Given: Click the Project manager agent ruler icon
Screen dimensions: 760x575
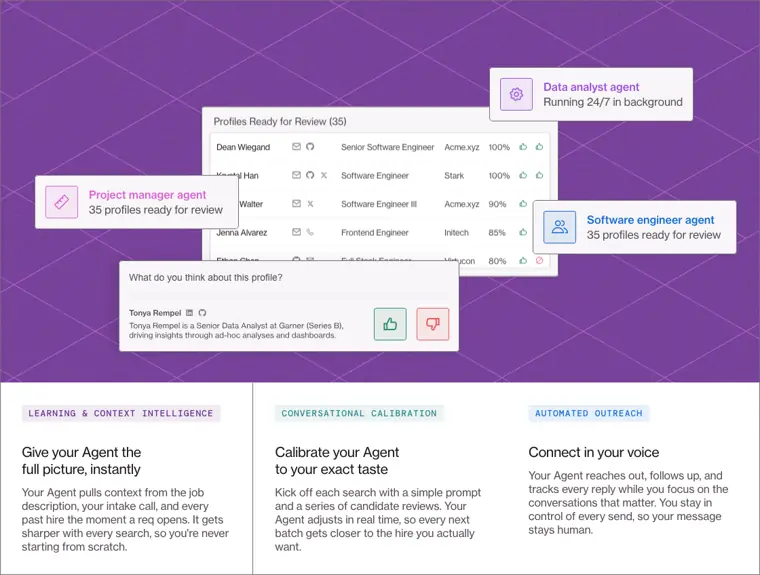Looking at the screenshot, I should coord(62,202).
